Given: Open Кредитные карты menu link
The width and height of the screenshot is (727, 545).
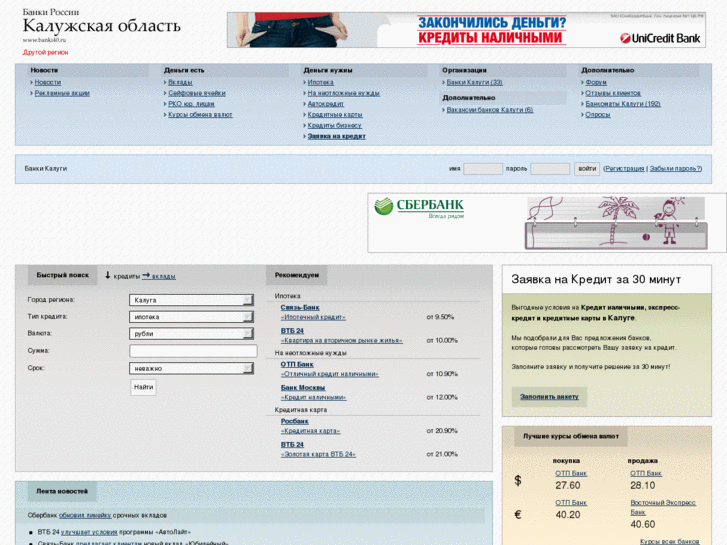Looking at the screenshot, I should coord(335,114).
